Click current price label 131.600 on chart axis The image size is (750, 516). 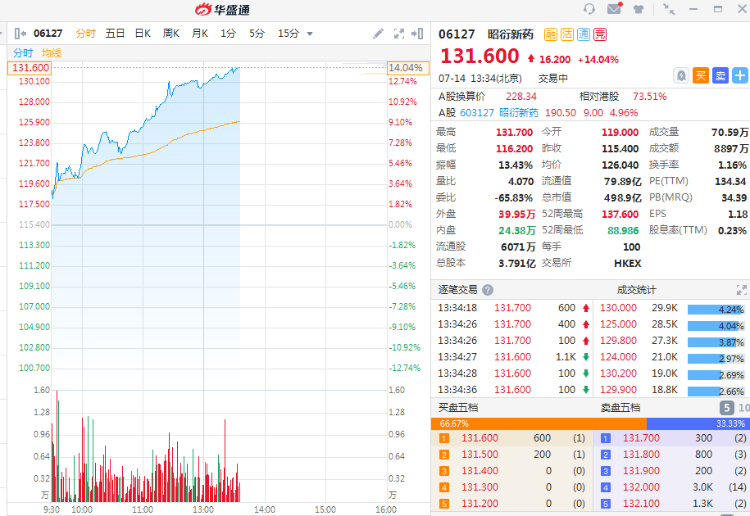click(x=30, y=68)
